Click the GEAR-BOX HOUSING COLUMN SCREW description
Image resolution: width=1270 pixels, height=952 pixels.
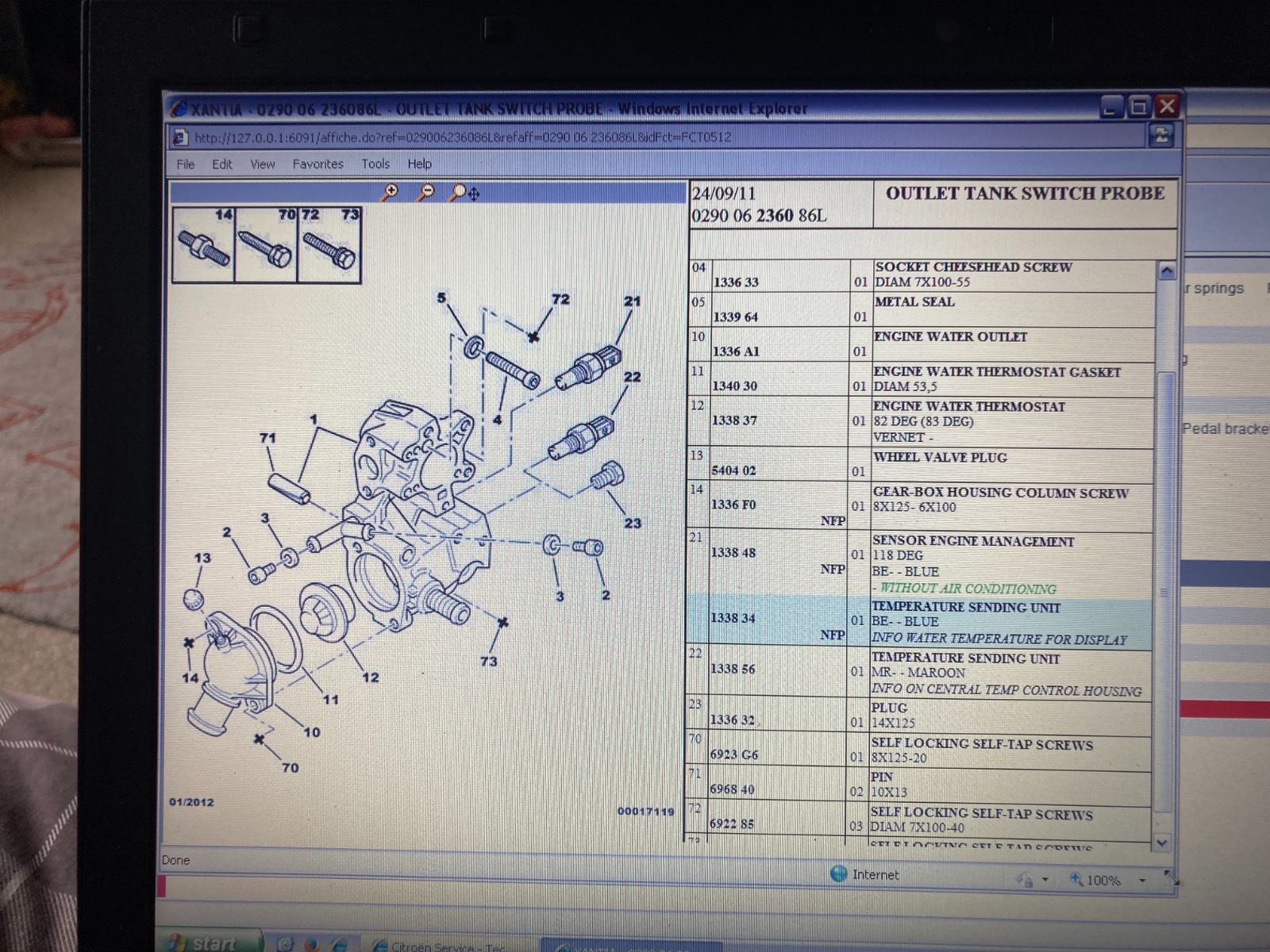tap(1001, 493)
